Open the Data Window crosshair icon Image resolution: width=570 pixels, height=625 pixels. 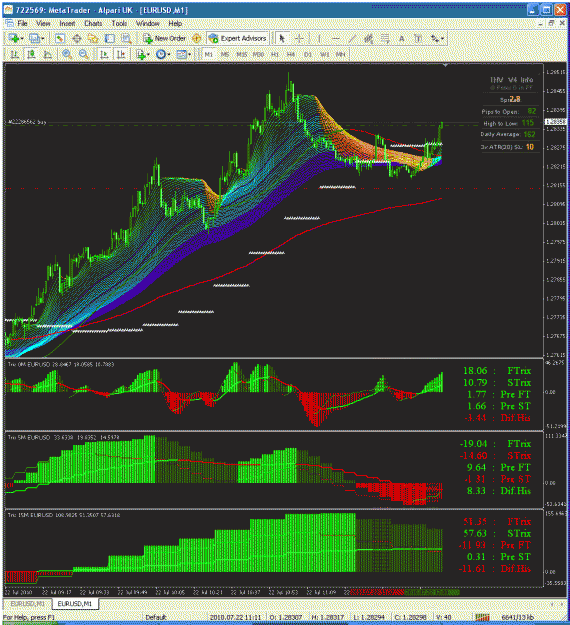point(77,38)
